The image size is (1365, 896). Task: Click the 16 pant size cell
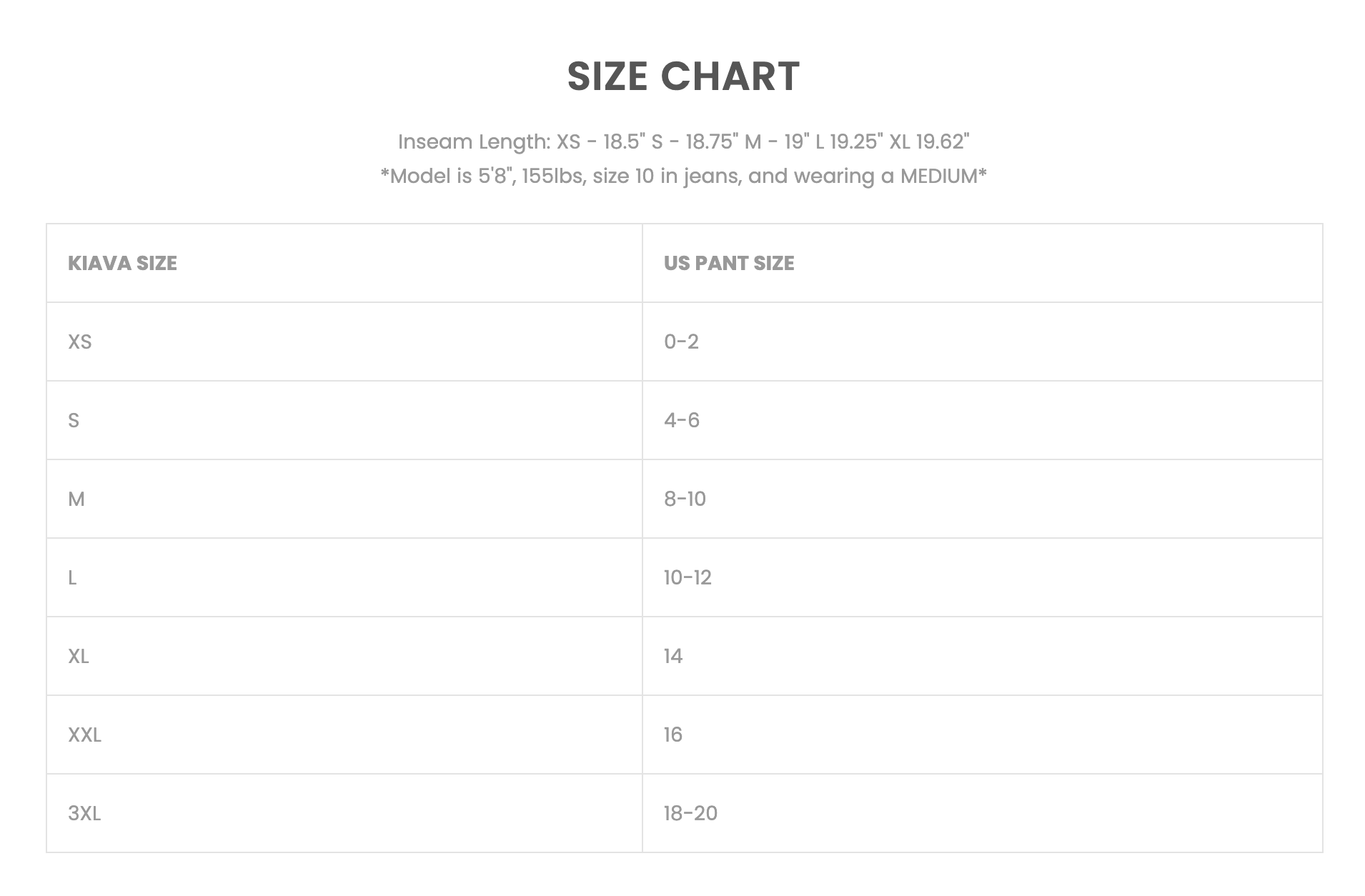673,735
